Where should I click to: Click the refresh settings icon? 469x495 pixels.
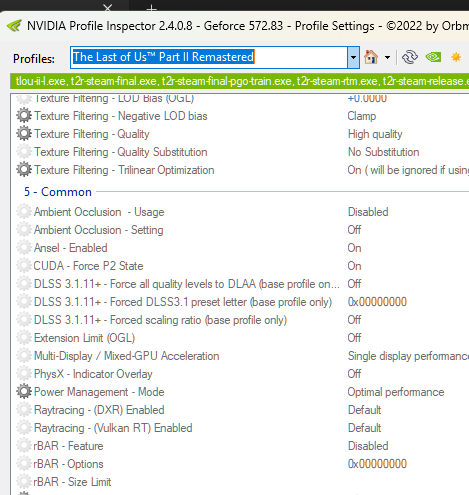click(410, 57)
